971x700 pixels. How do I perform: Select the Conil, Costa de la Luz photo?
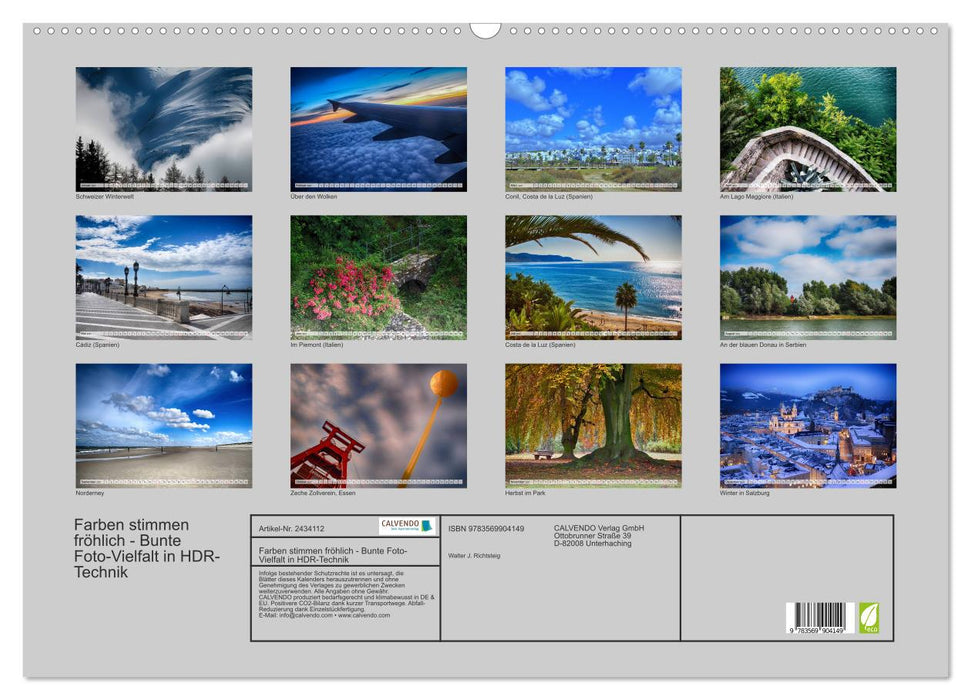593,129
